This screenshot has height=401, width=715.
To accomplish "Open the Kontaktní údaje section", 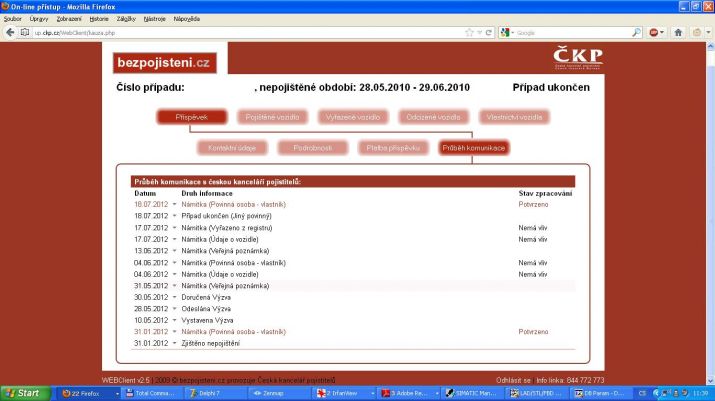I will pos(232,148).
